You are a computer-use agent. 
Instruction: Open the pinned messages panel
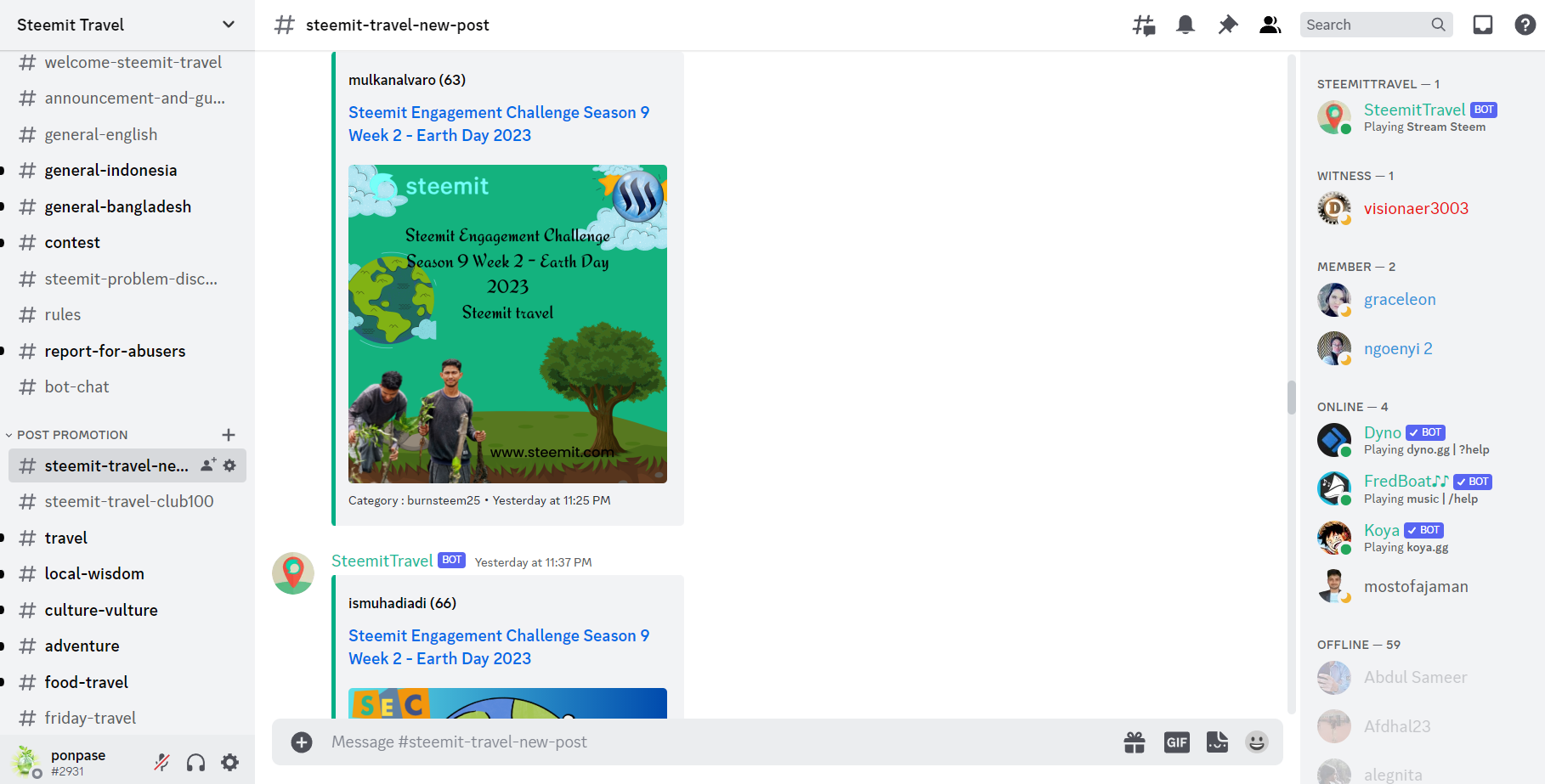tap(1227, 25)
